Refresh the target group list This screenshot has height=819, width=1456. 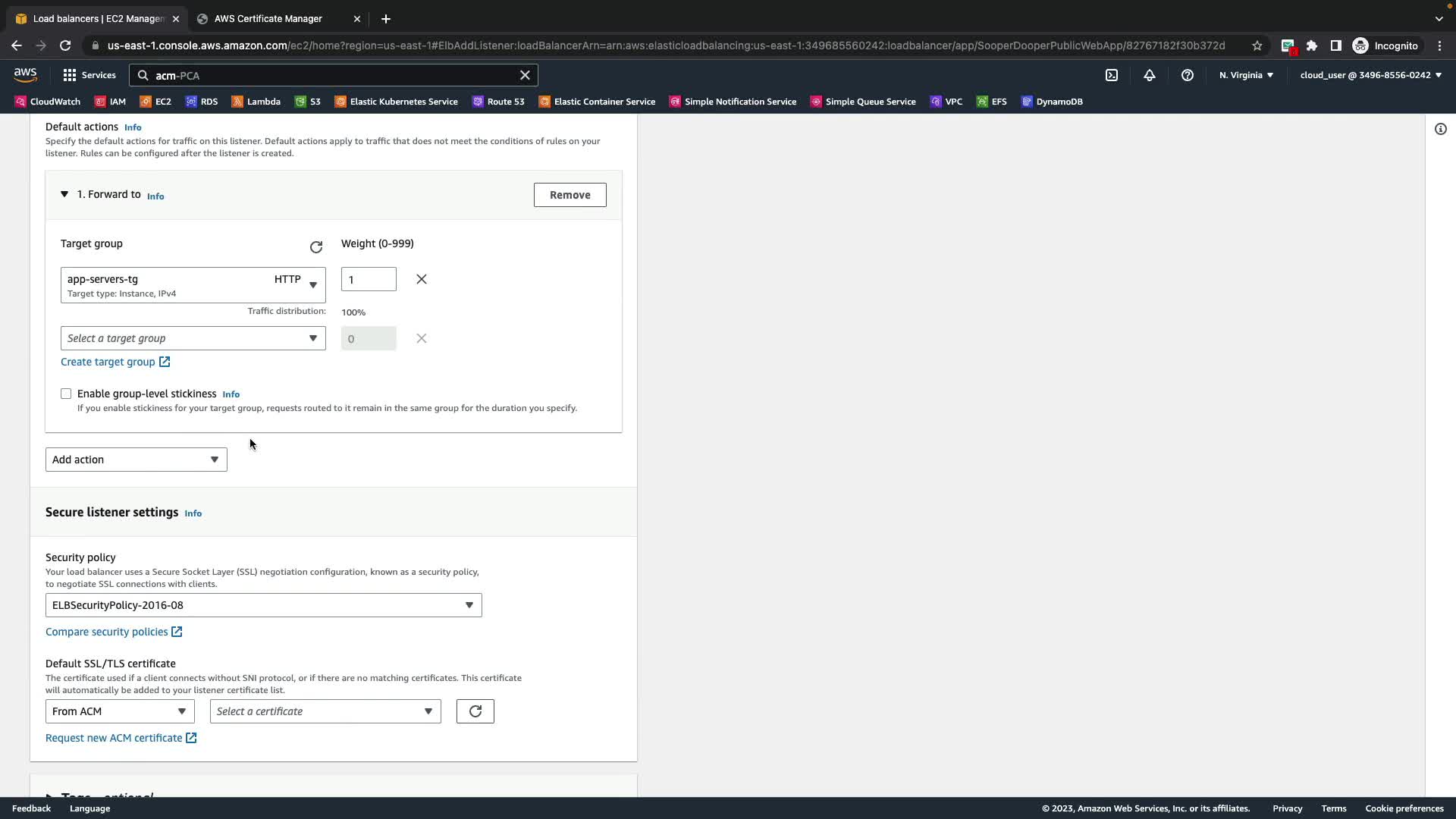tap(316, 247)
